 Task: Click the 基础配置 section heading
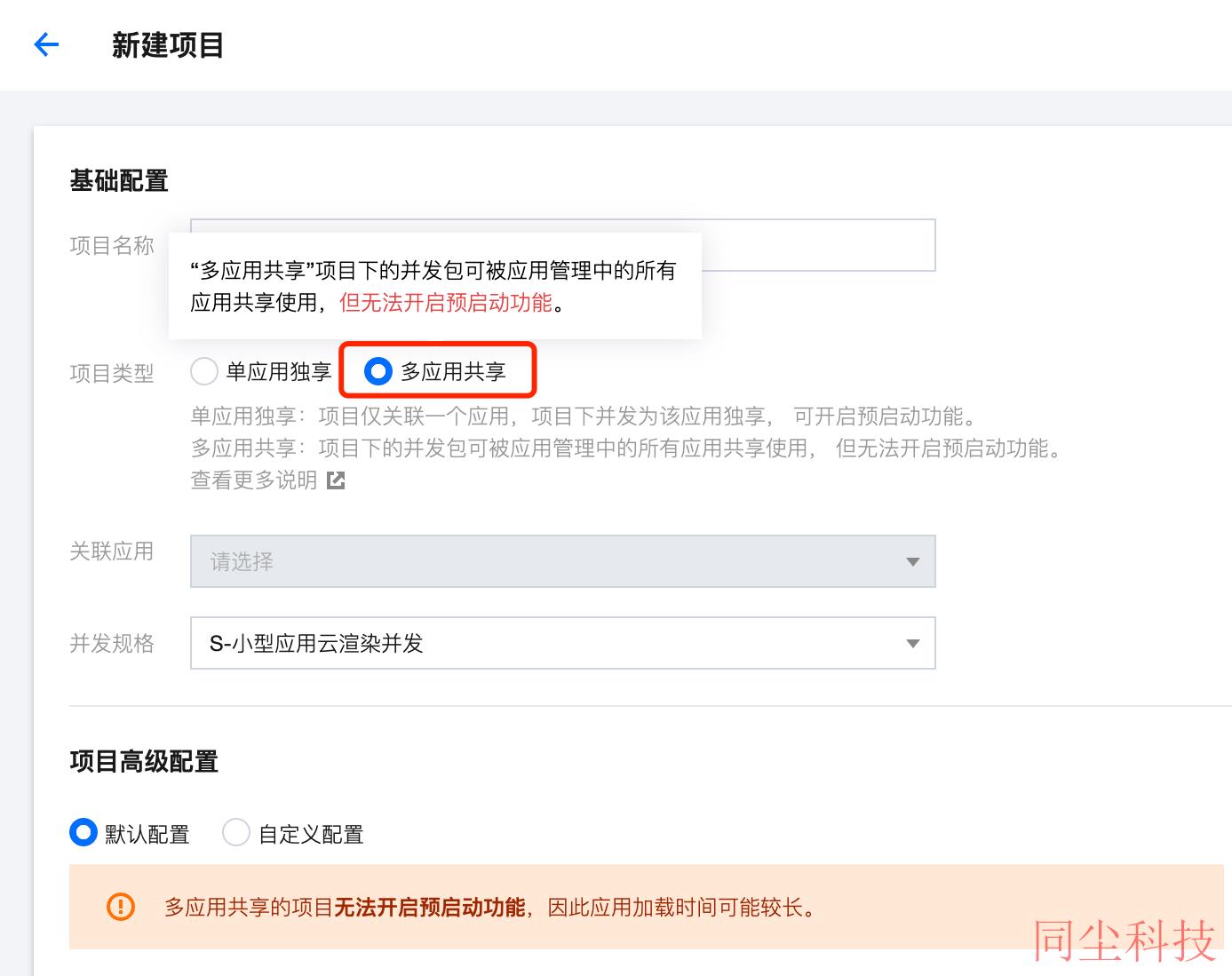119,181
